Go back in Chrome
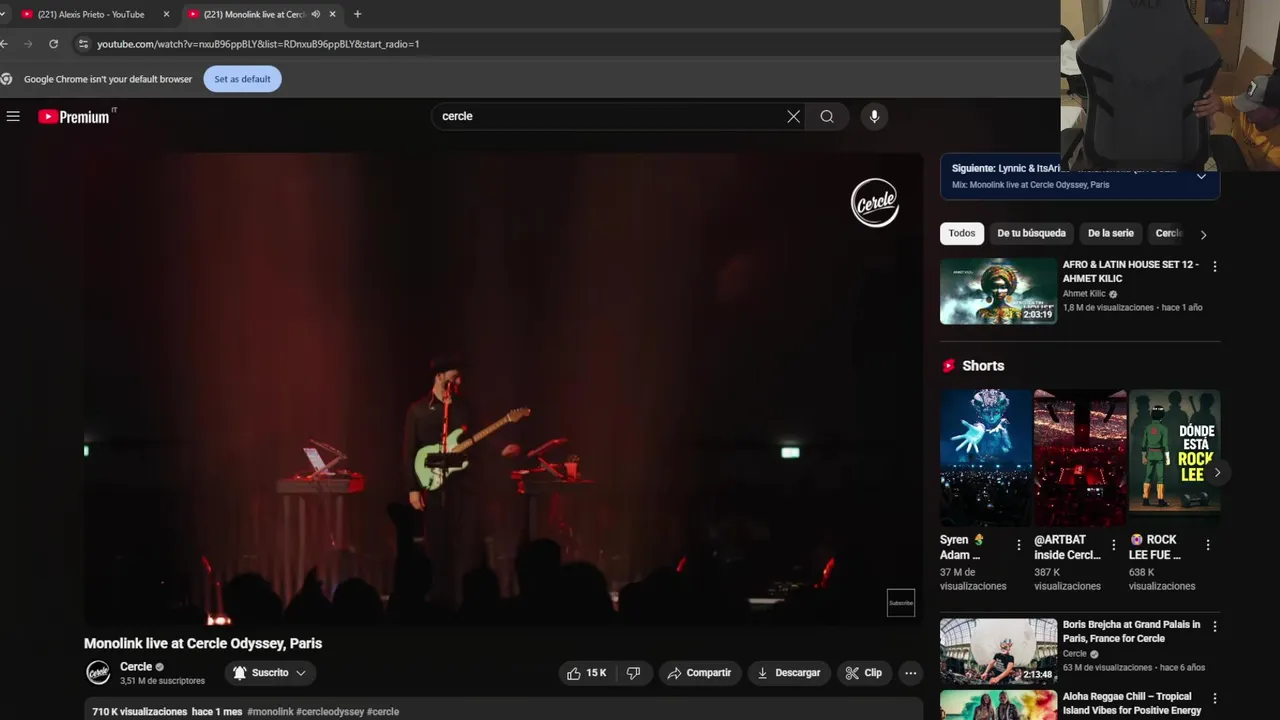 [x=5, y=44]
